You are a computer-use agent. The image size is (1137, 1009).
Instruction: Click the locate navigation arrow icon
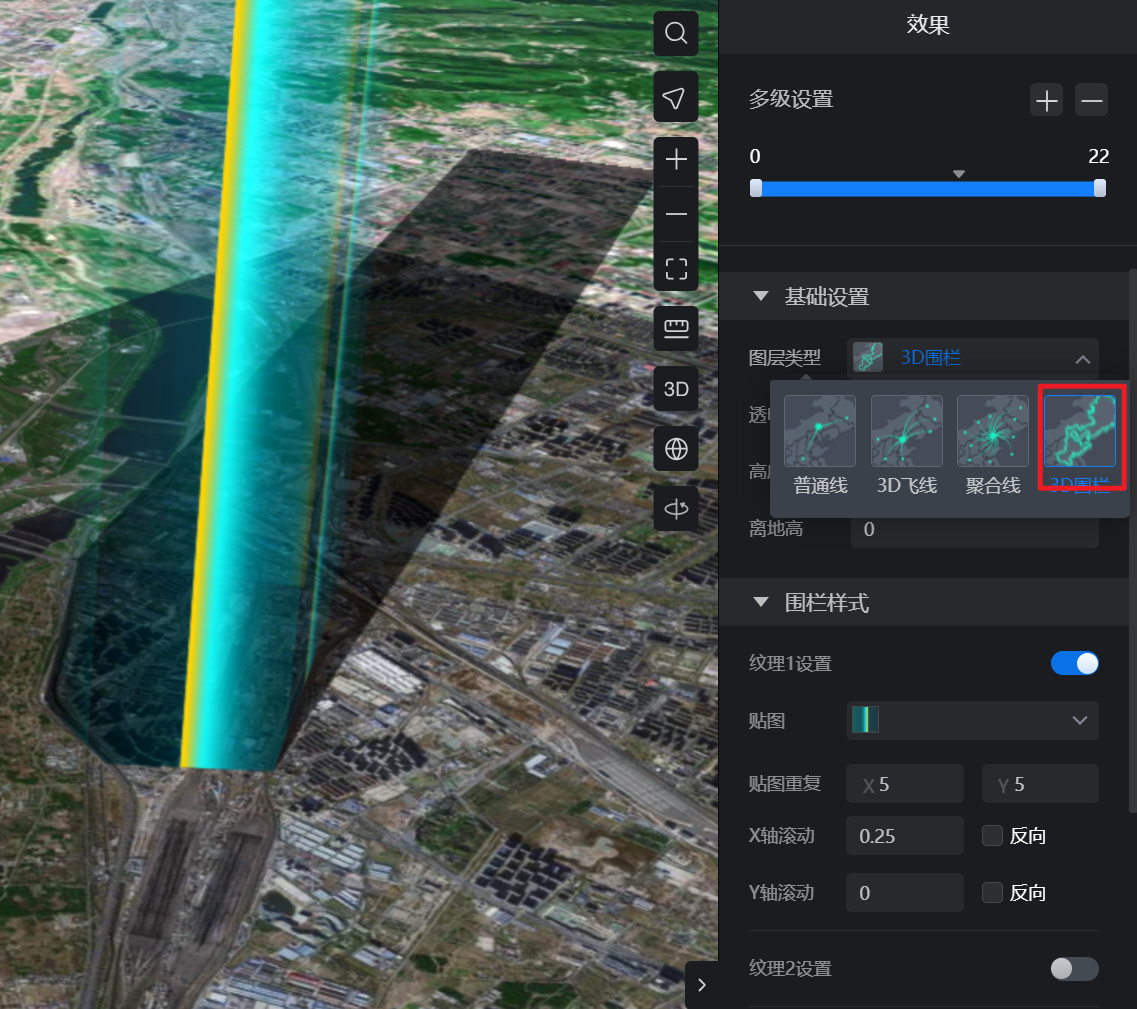676,97
